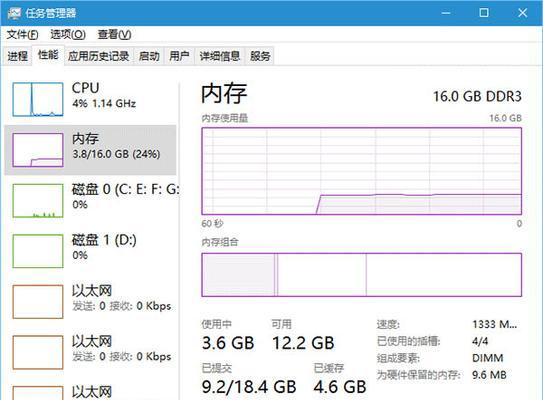Switch to the 进程 tab
The width and height of the screenshot is (543, 400).
pyautogui.click(x=18, y=56)
